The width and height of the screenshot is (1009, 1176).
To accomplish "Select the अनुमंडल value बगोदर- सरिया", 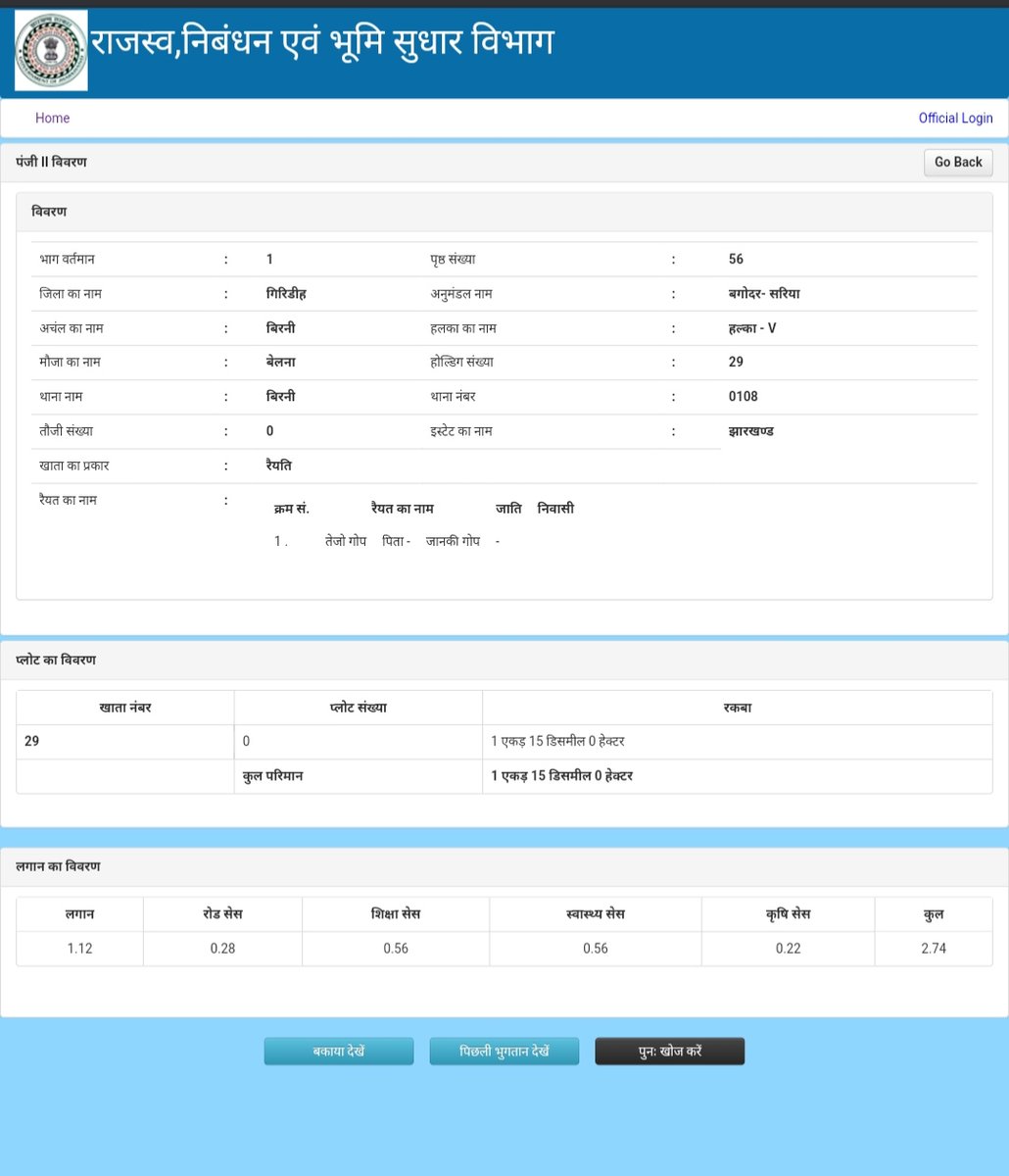I will [x=764, y=294].
